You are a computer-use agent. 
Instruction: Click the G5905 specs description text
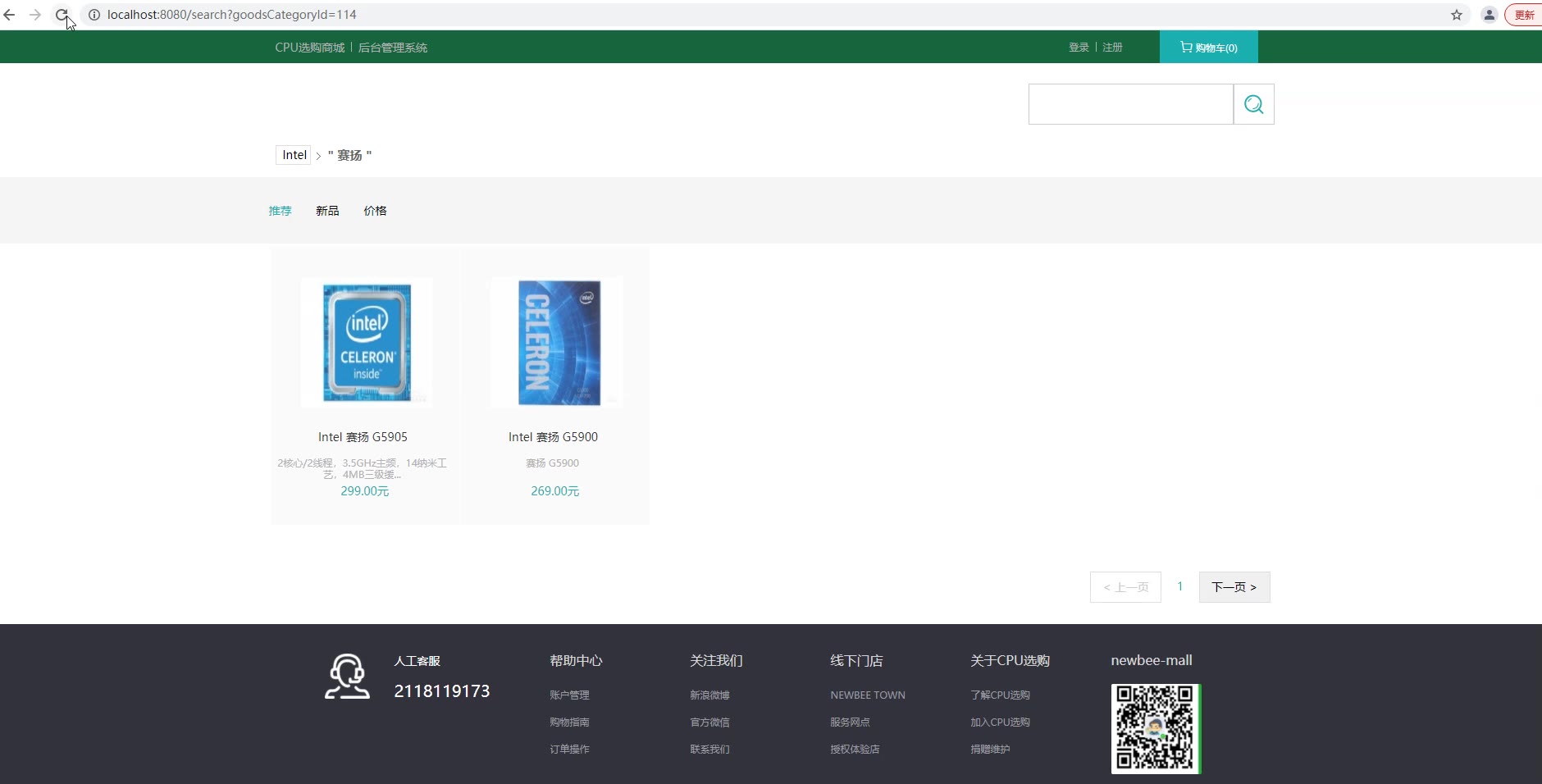pos(363,468)
